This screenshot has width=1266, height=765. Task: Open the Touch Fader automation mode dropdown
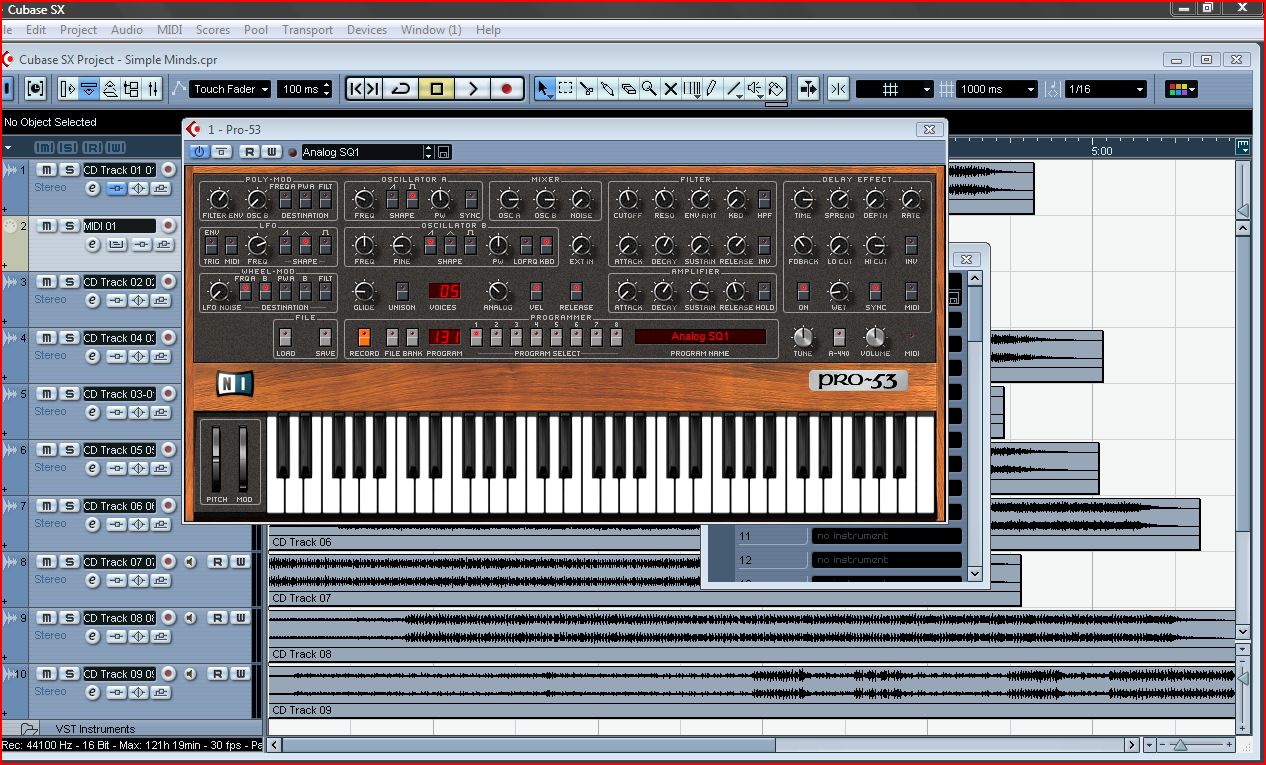point(231,89)
